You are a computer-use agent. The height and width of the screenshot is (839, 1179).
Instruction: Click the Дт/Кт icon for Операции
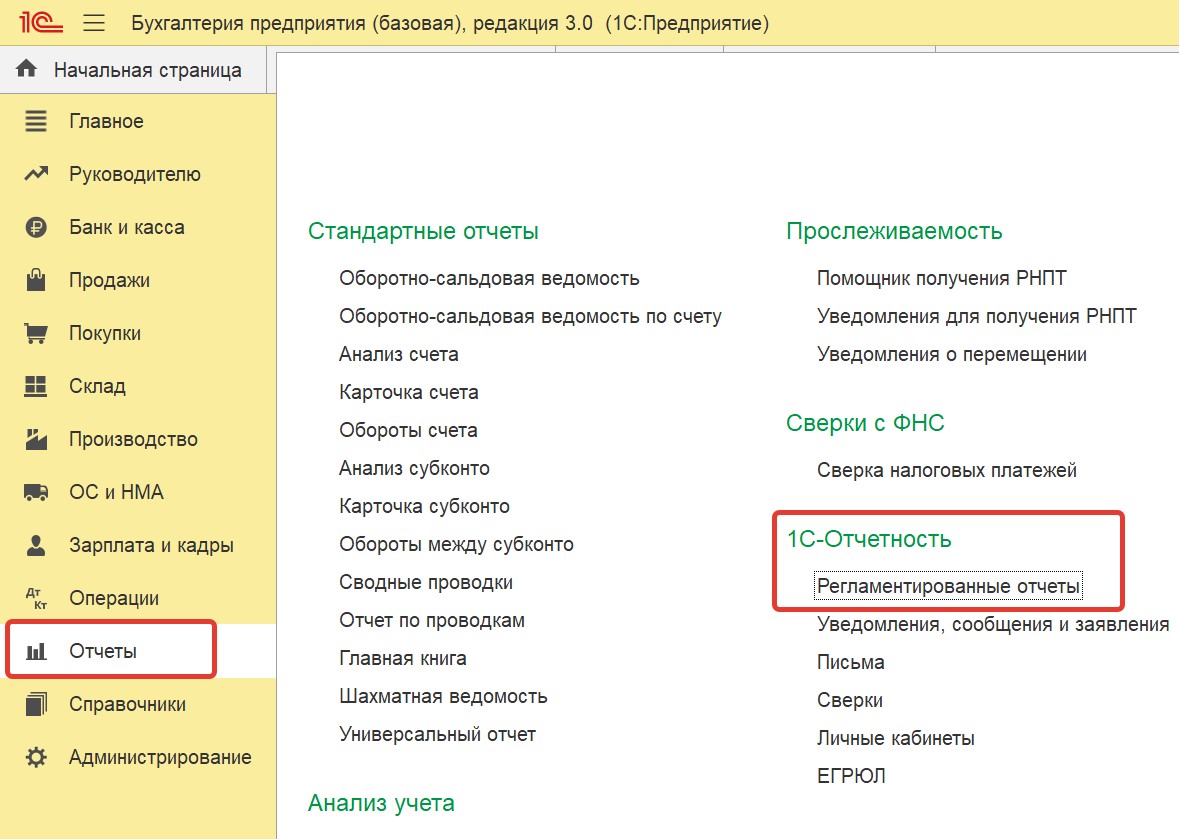pos(35,598)
